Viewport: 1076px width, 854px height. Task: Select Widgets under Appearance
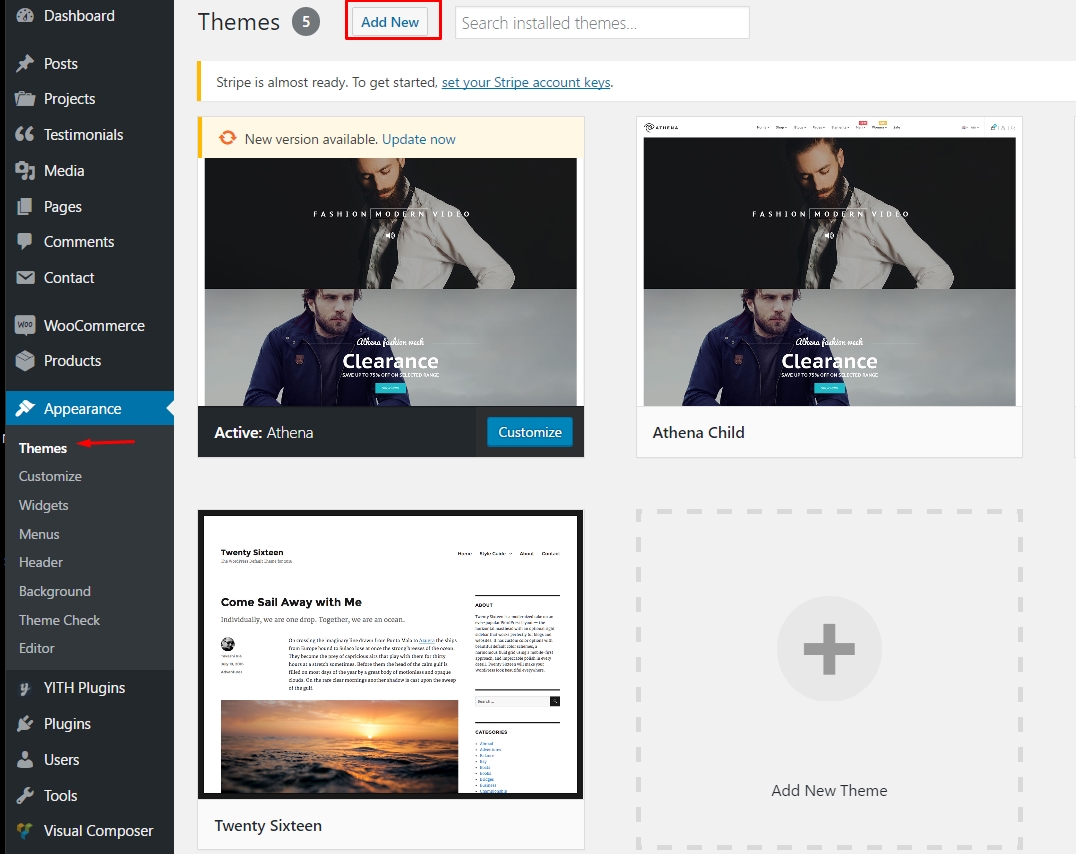[43, 505]
